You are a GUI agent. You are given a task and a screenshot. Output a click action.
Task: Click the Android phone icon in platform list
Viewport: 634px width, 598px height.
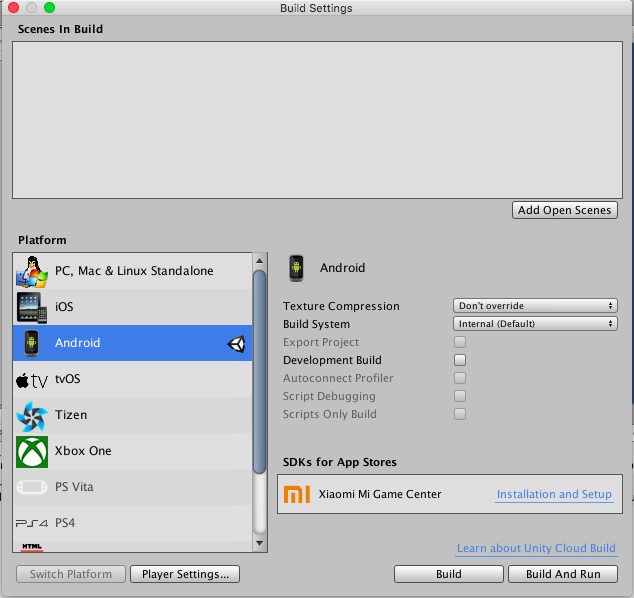(x=32, y=343)
